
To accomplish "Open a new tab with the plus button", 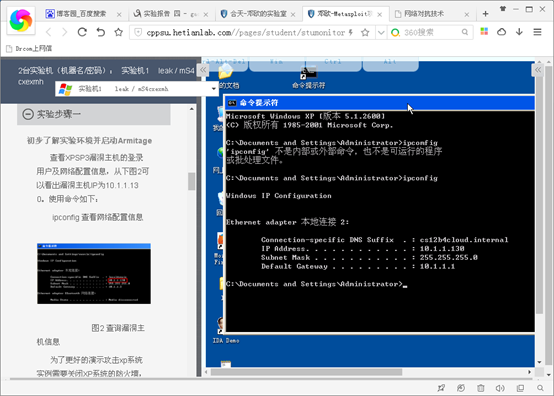I will click(485, 14).
